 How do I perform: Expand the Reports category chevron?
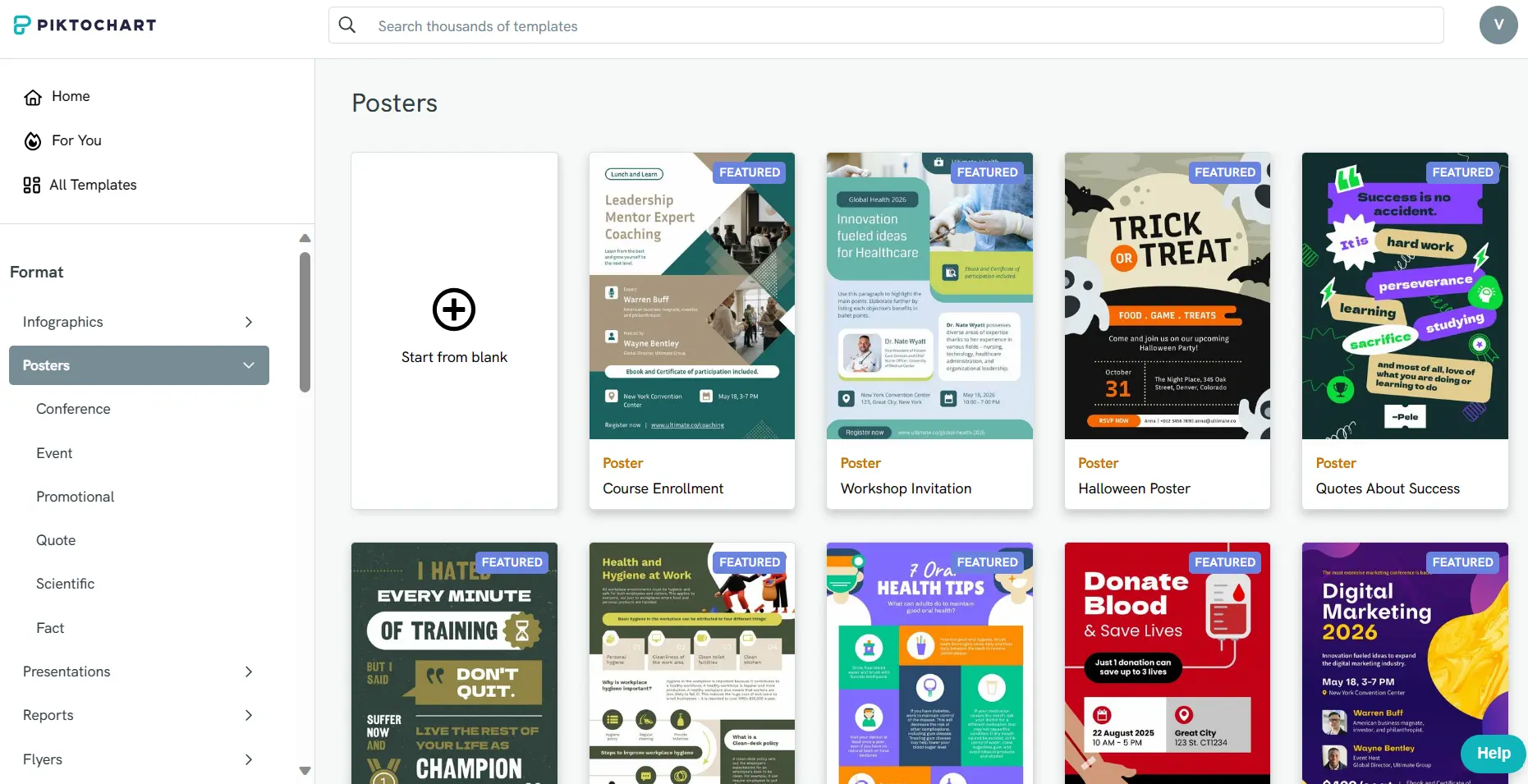click(248, 715)
